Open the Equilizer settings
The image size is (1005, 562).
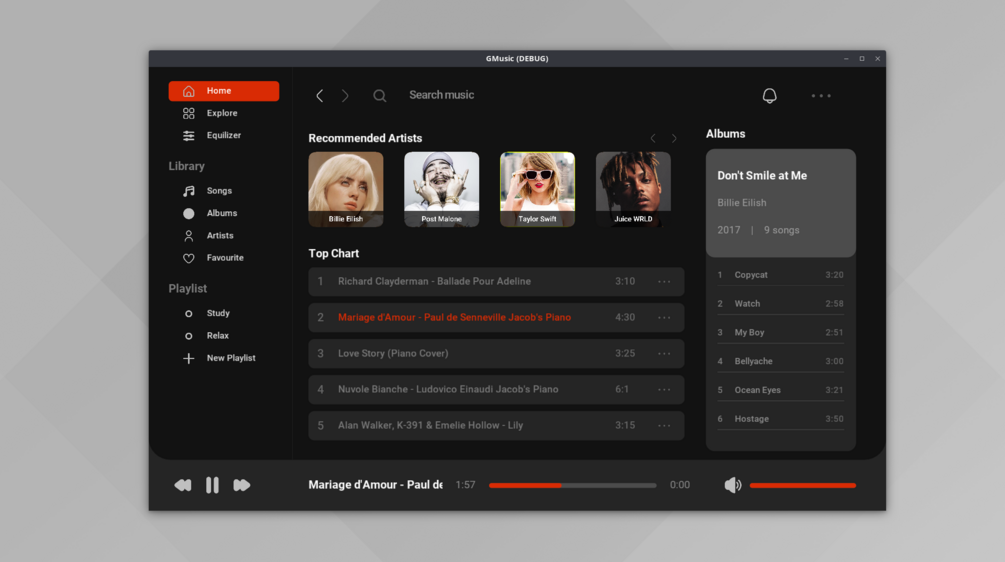[224, 135]
